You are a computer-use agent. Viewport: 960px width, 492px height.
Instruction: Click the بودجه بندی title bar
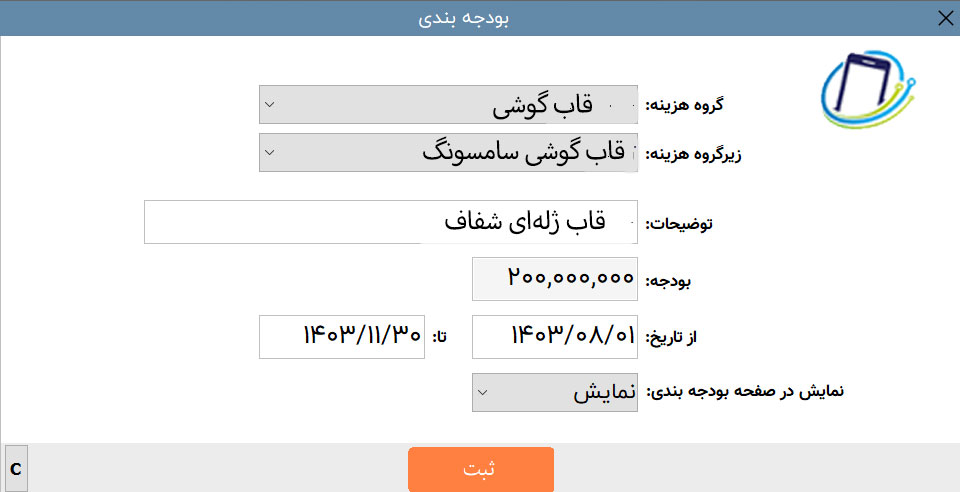pyautogui.click(x=464, y=18)
